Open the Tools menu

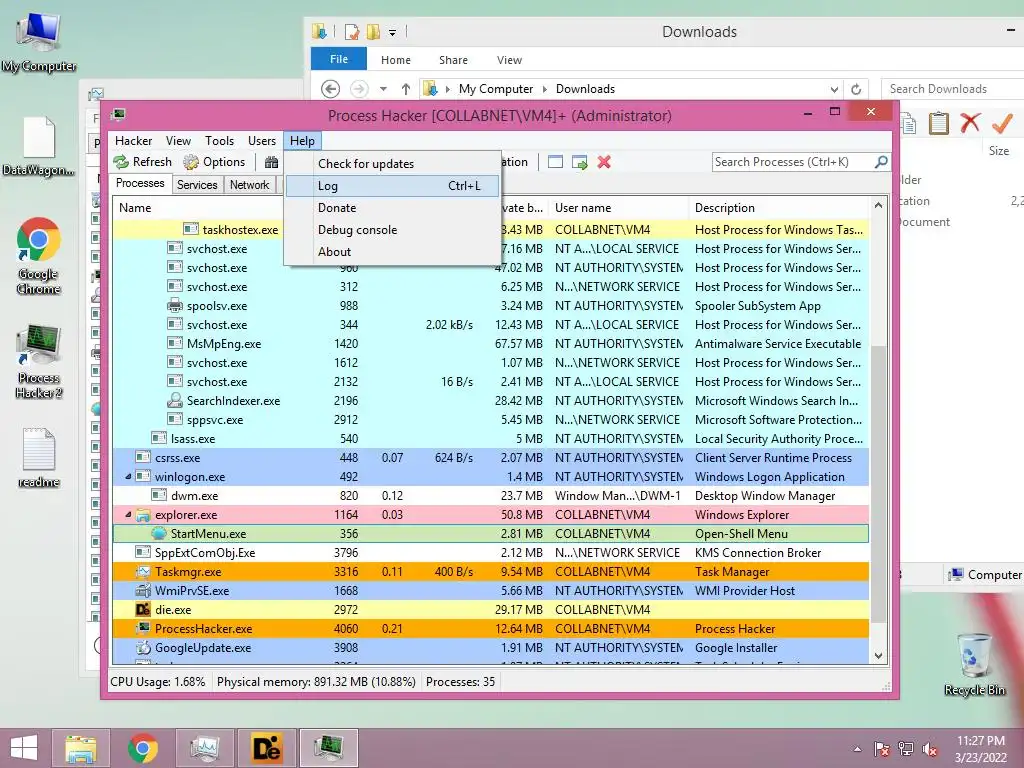tap(219, 141)
